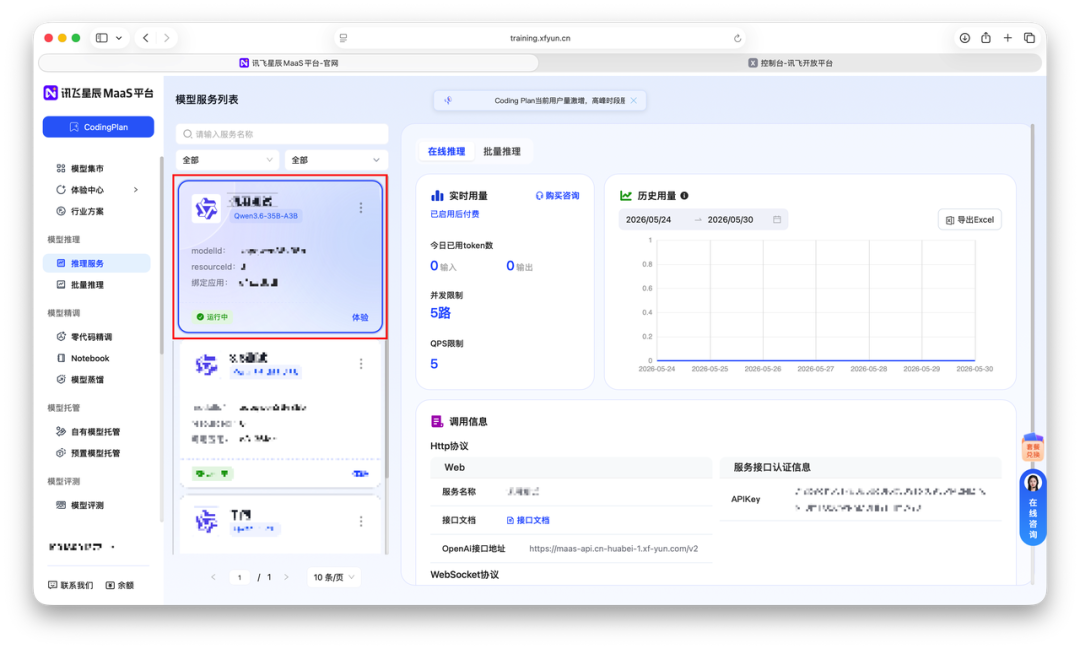Click the 模型评测 sidebar icon
The width and height of the screenshot is (1080, 649).
point(61,505)
